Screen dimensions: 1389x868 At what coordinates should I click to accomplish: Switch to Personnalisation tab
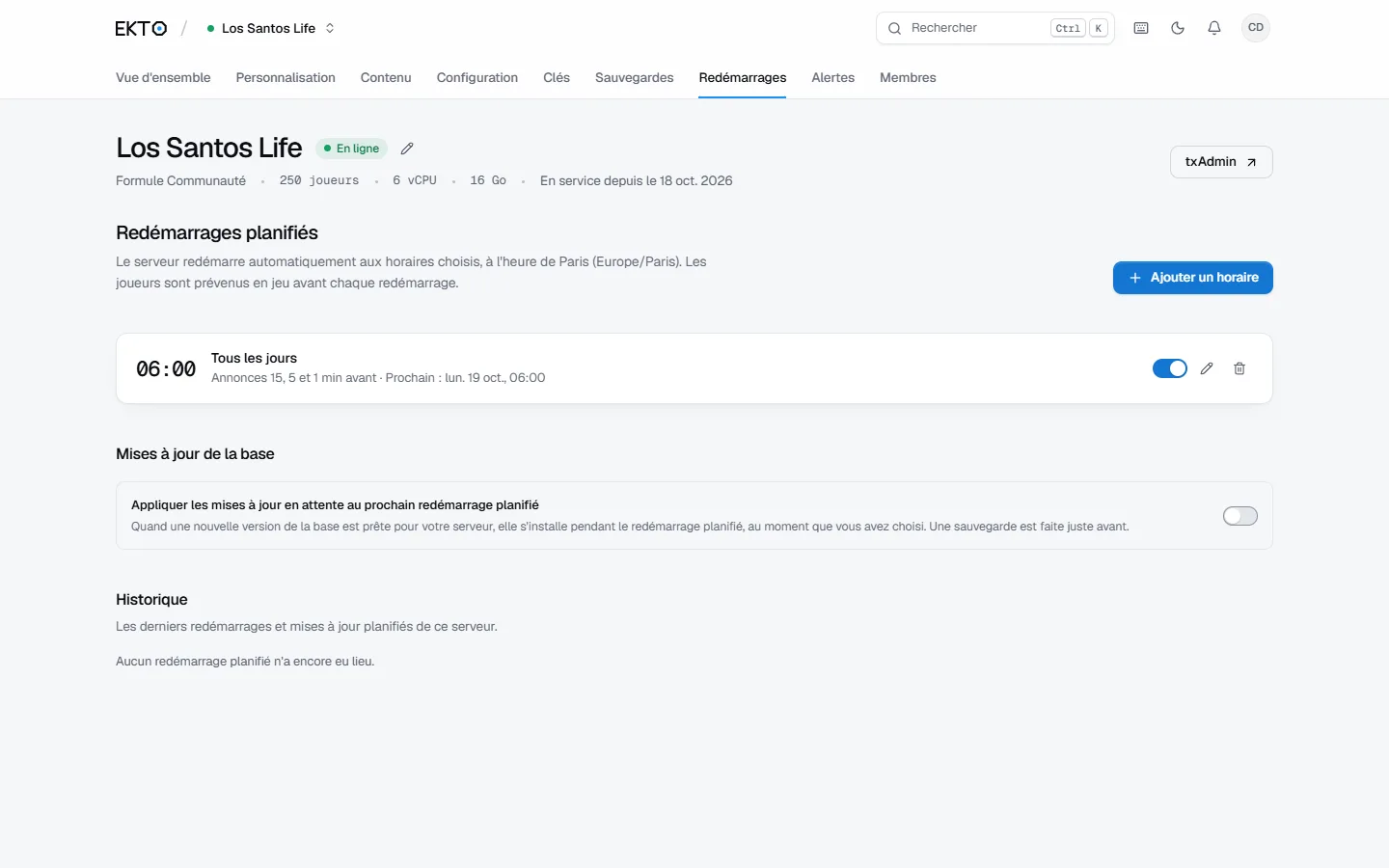pos(286,77)
